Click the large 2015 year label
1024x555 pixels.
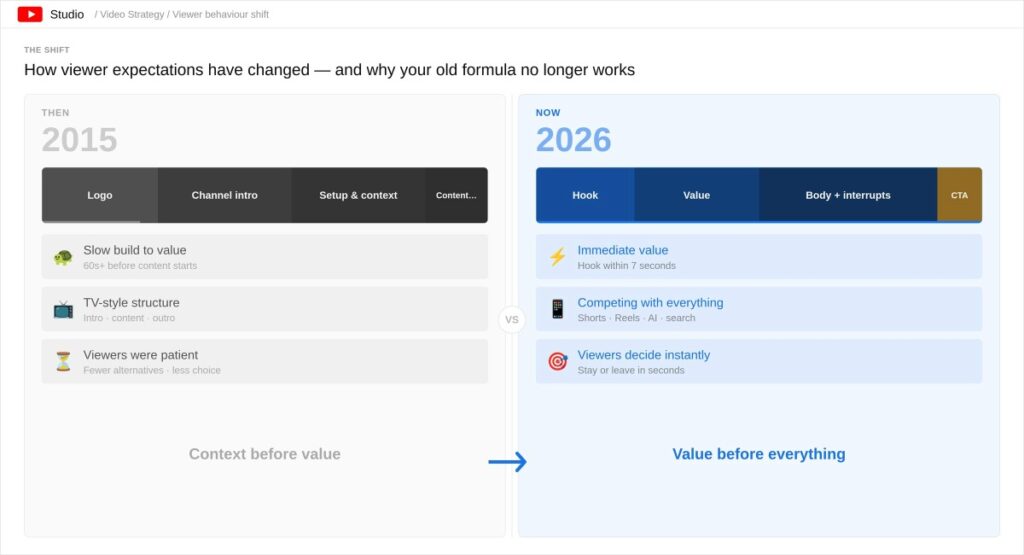coord(80,140)
